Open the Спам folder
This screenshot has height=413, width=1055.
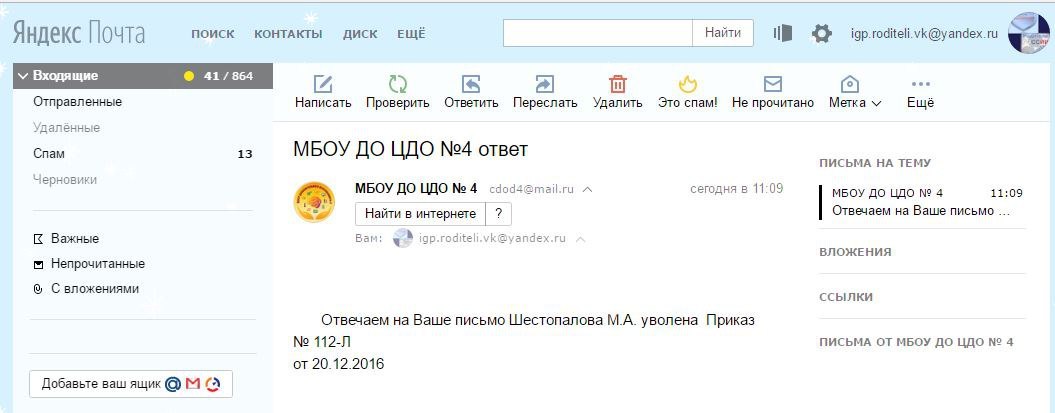tap(49, 154)
